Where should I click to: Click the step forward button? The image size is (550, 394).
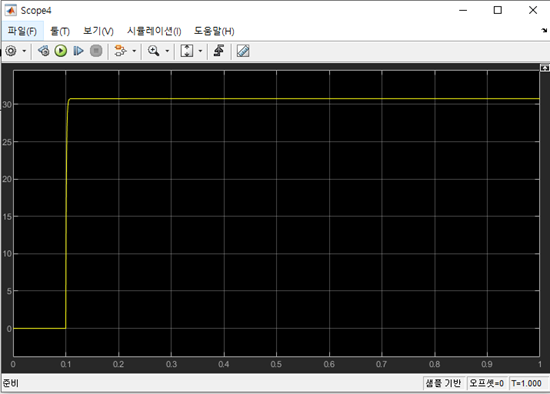pos(78,51)
